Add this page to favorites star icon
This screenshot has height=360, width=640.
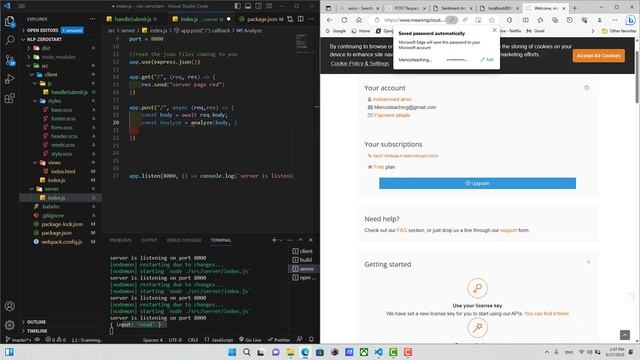coord(492,20)
